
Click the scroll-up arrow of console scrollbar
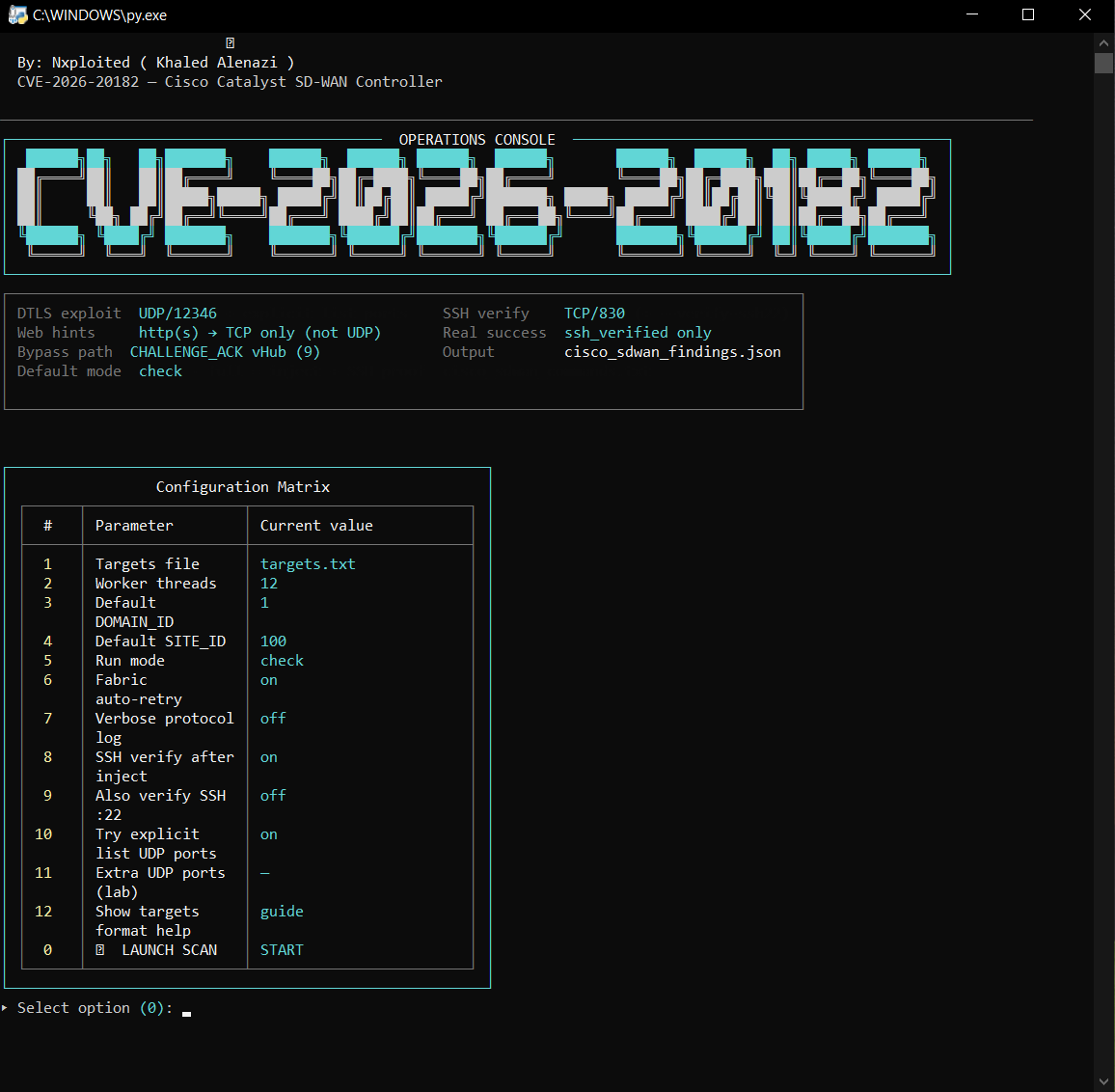point(1103,42)
